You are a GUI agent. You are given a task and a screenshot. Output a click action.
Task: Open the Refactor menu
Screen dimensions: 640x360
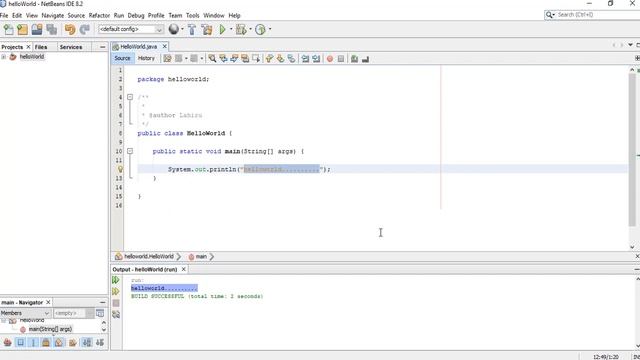[99, 16]
